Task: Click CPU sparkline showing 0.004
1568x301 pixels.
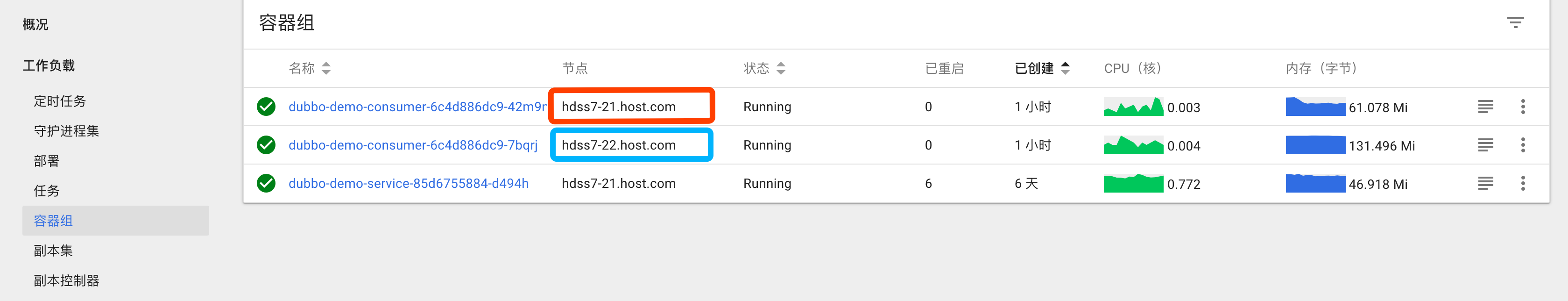Action: click(1133, 145)
